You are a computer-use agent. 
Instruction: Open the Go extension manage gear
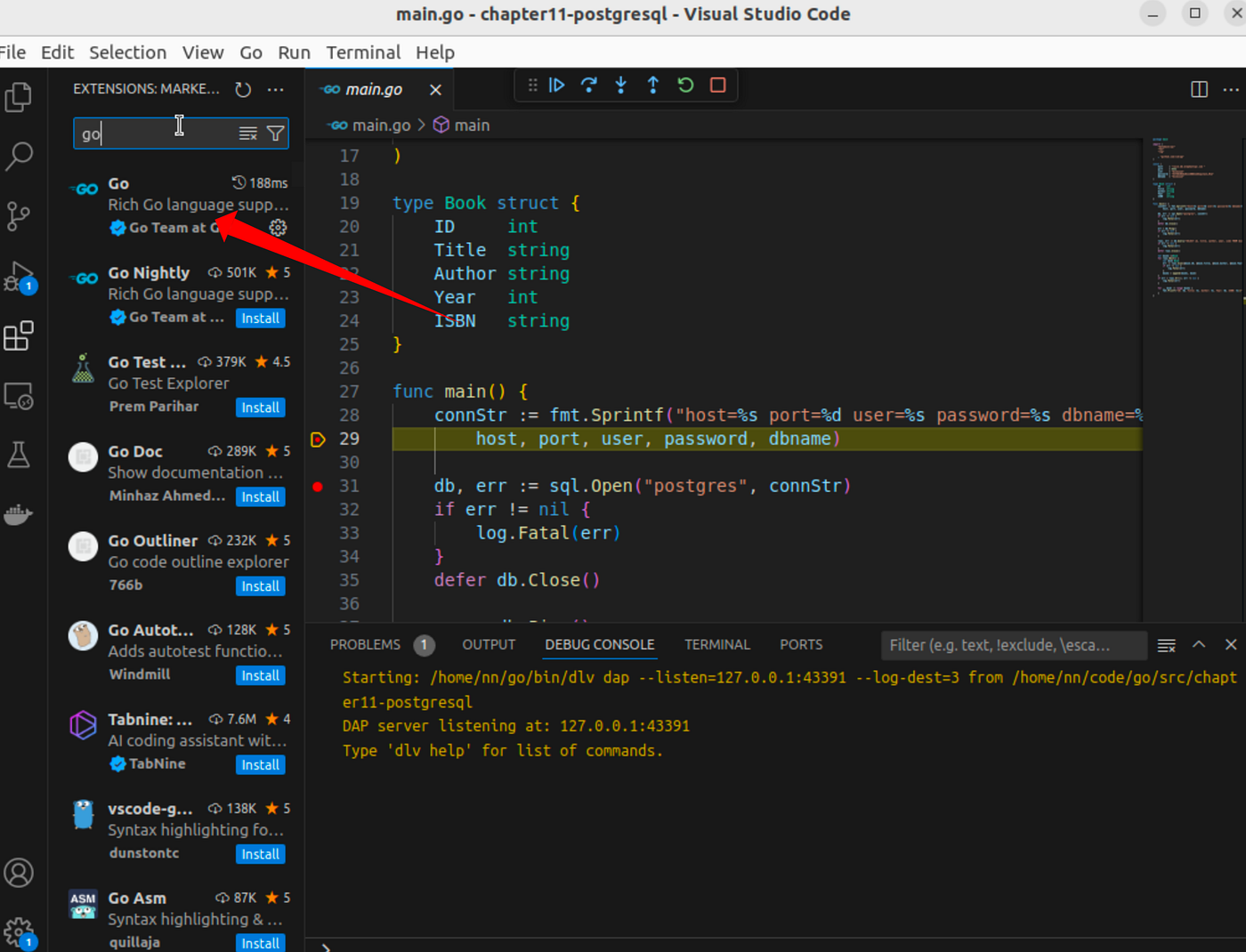(279, 228)
